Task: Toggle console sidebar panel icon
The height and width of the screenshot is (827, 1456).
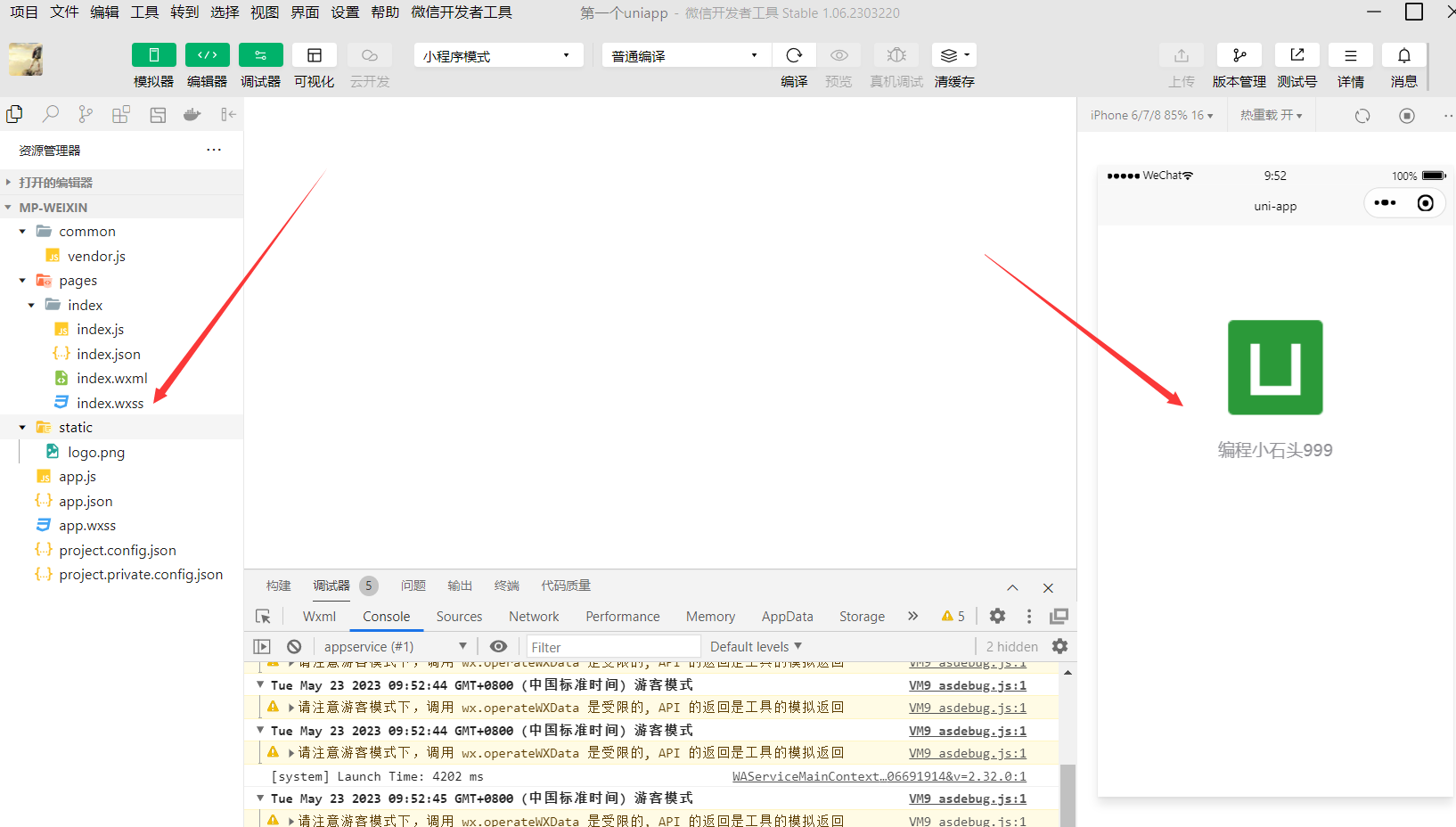Action: 261,647
